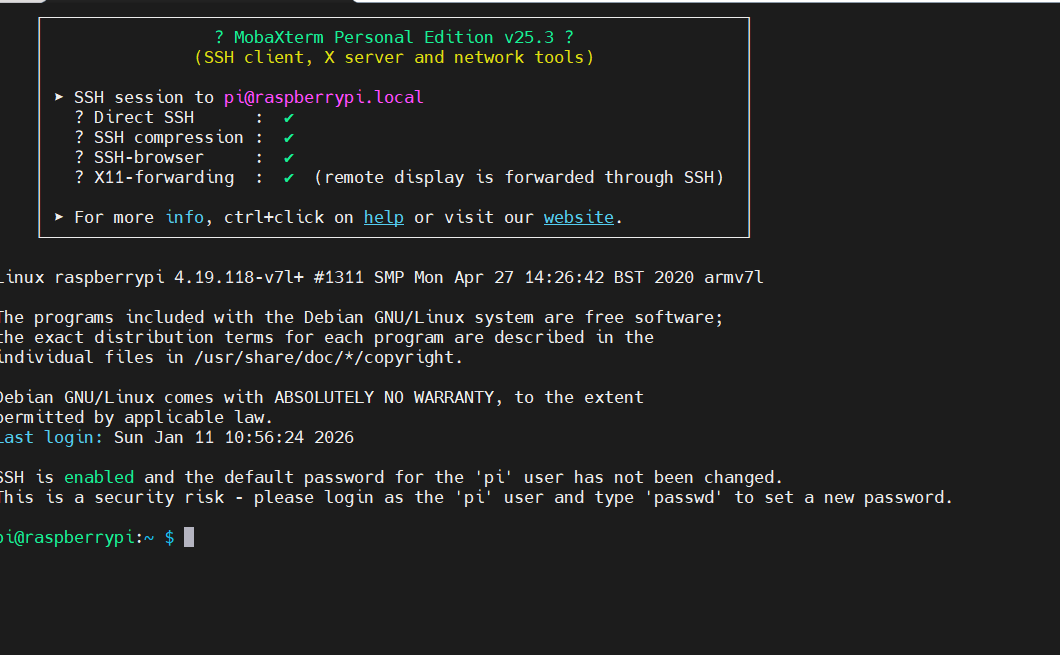Click the green 'enabled' word
1060x655 pixels.
click(x=99, y=477)
